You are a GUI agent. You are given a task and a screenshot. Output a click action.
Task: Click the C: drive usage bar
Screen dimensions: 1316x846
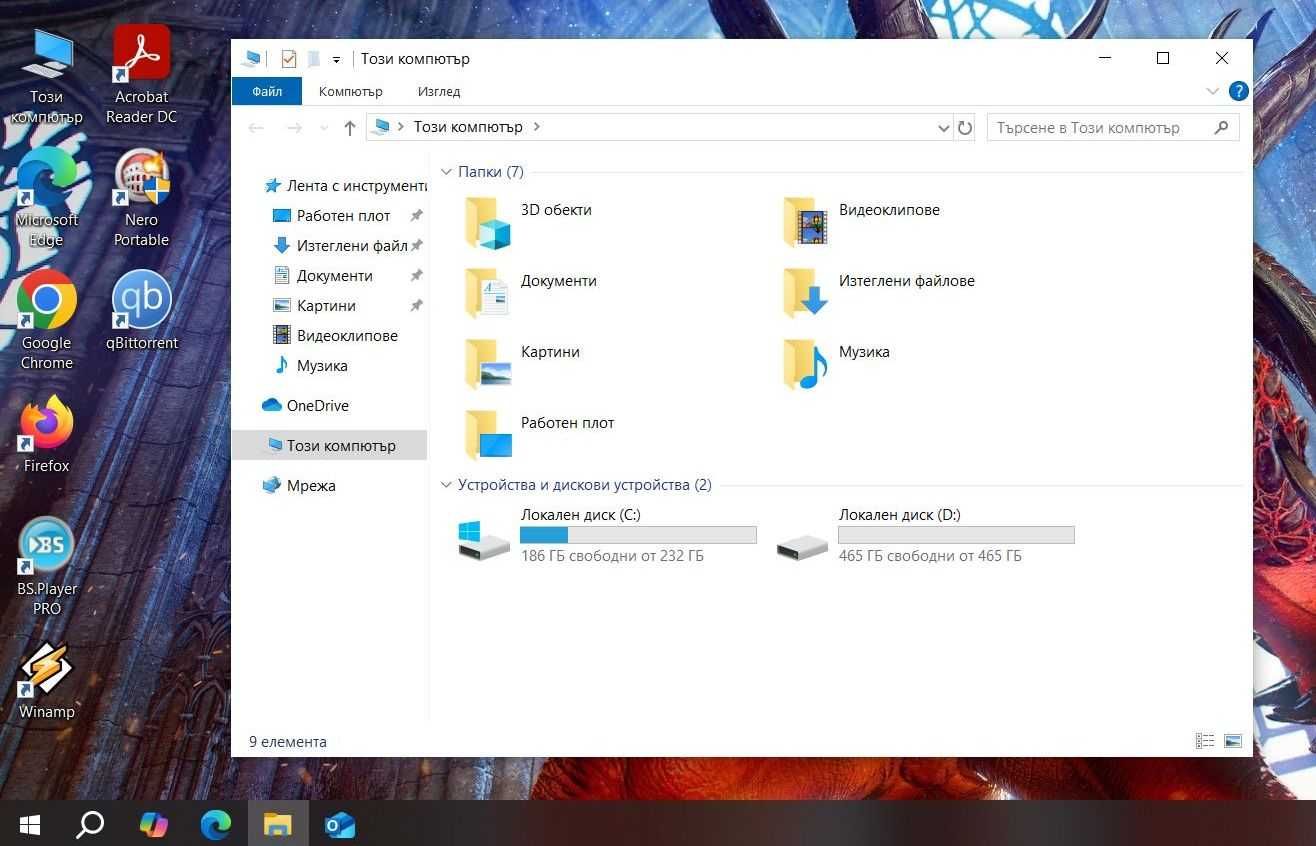click(x=638, y=535)
